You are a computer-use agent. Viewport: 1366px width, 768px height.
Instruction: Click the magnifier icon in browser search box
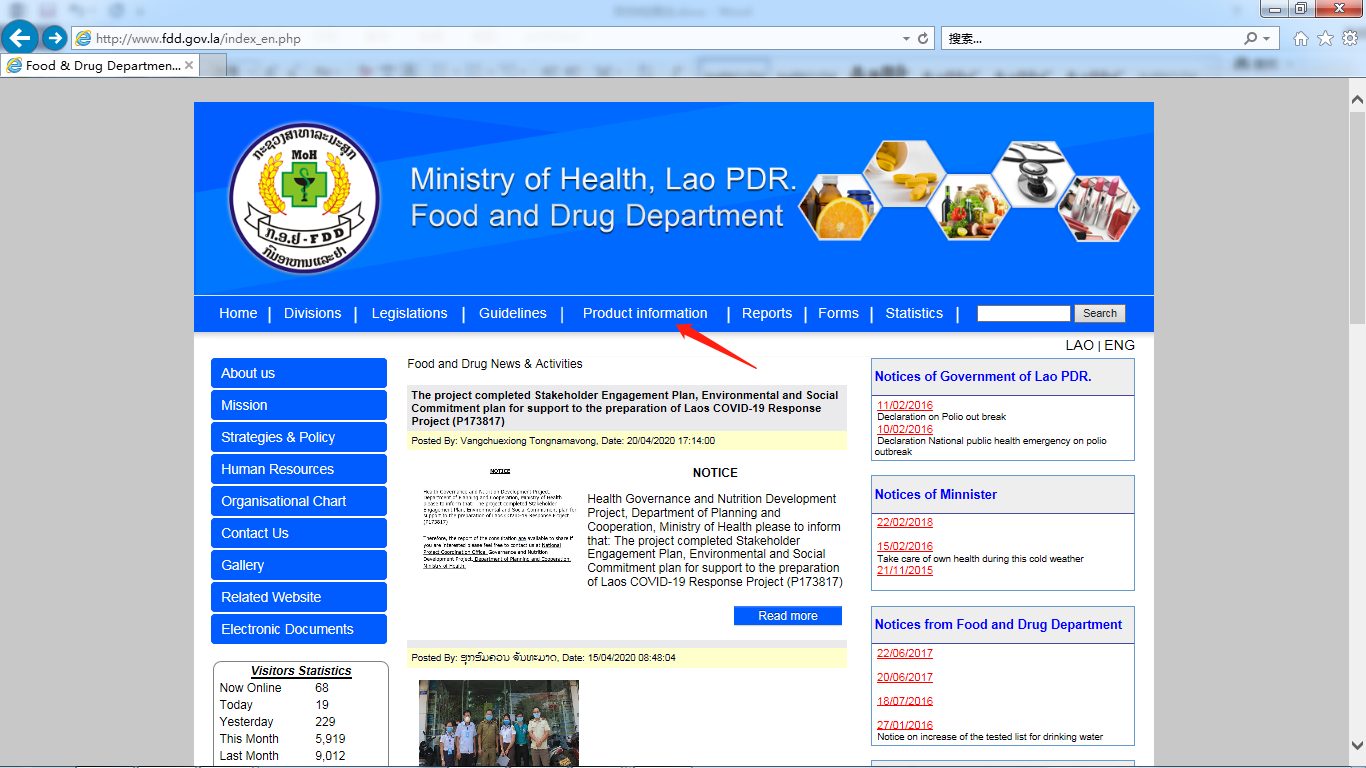pos(1250,39)
